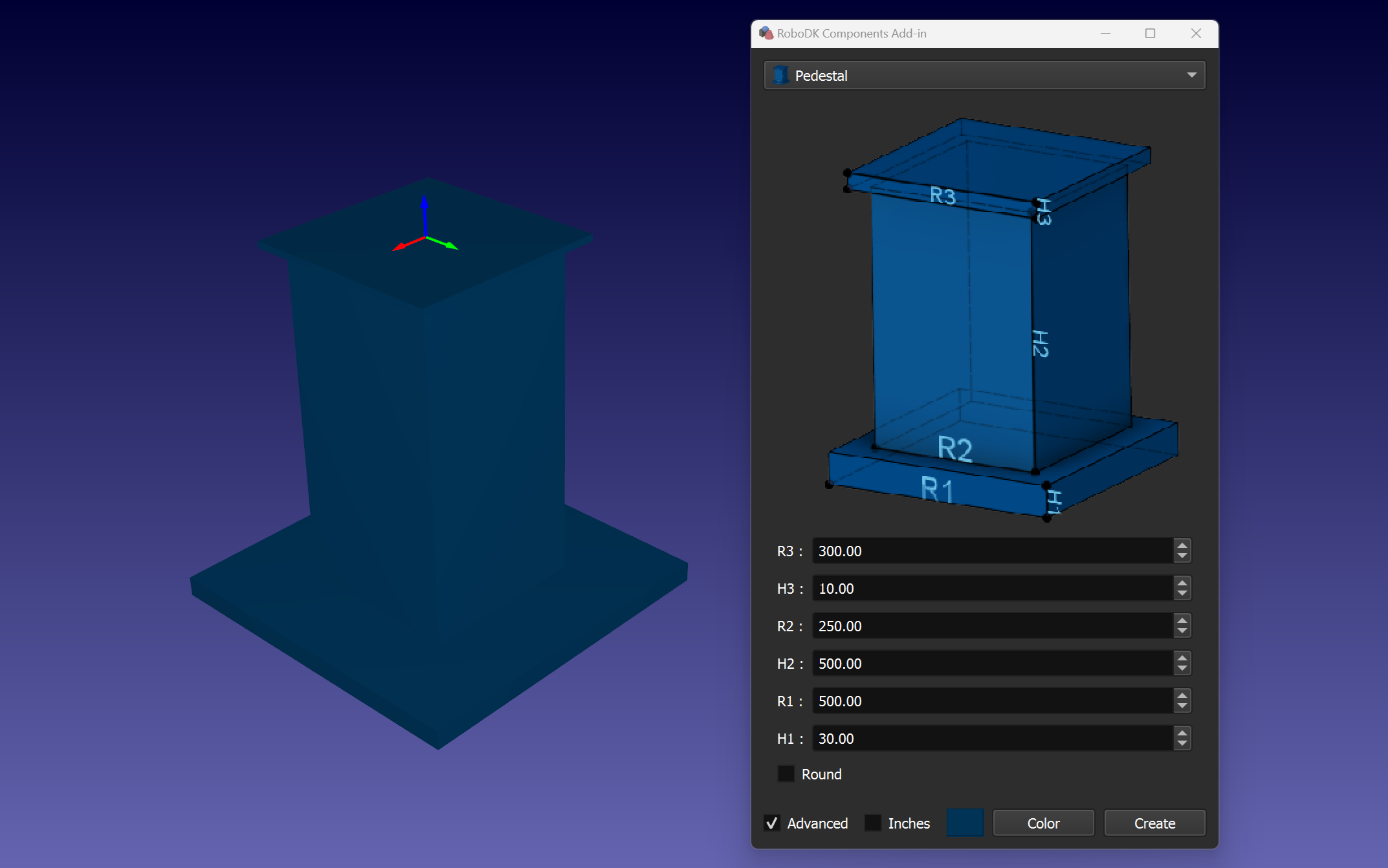This screenshot has height=868, width=1388.
Task: Click the Color button
Action: tap(1042, 823)
